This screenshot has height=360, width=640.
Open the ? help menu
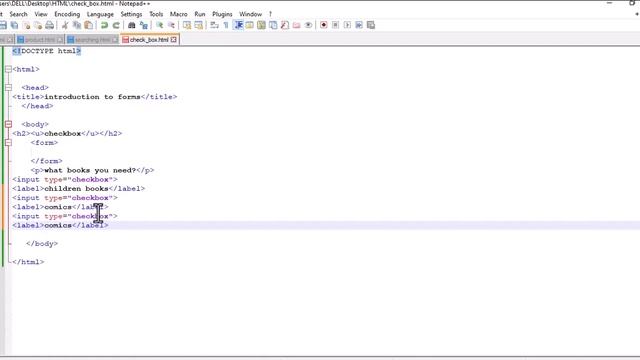coord(270,14)
